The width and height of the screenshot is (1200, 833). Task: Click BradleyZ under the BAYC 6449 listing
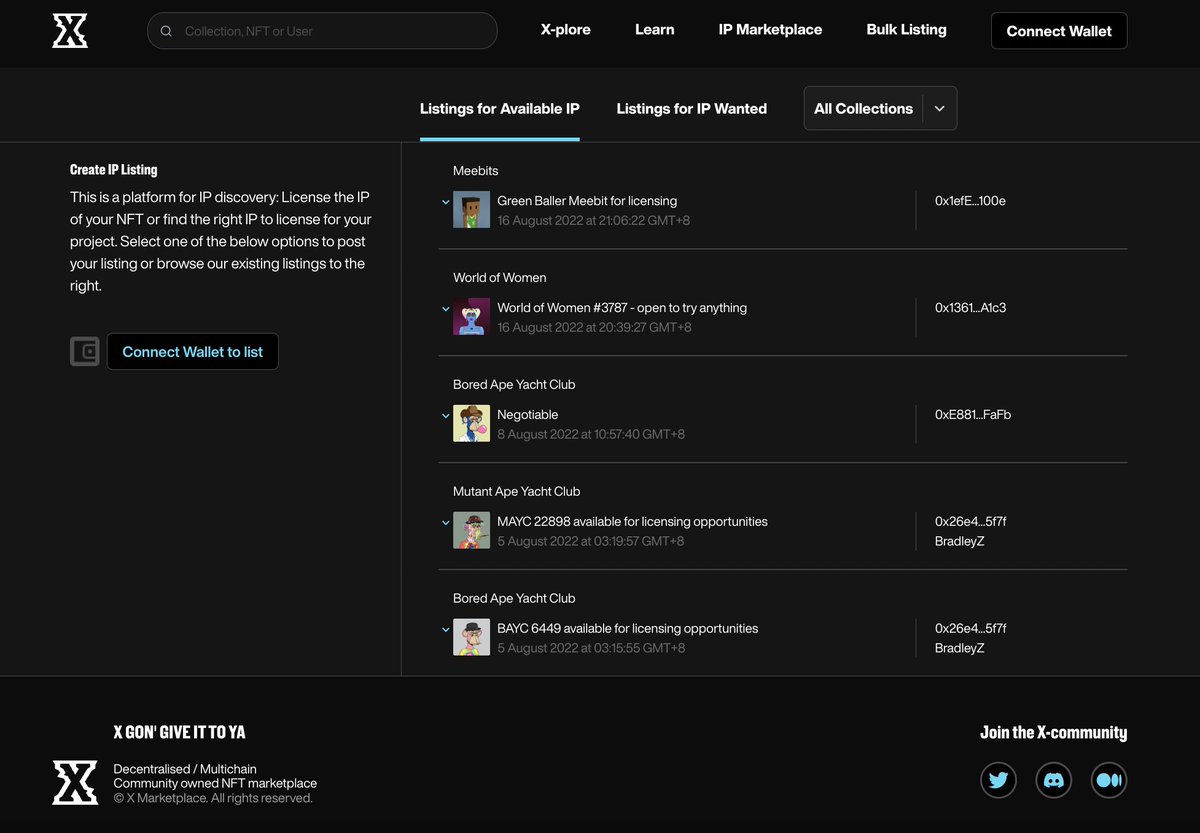(960, 649)
